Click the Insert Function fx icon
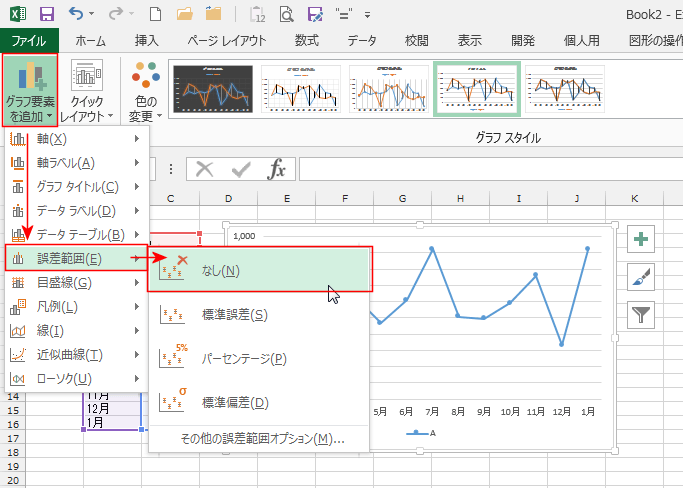The height and width of the screenshot is (488, 683). [276, 169]
